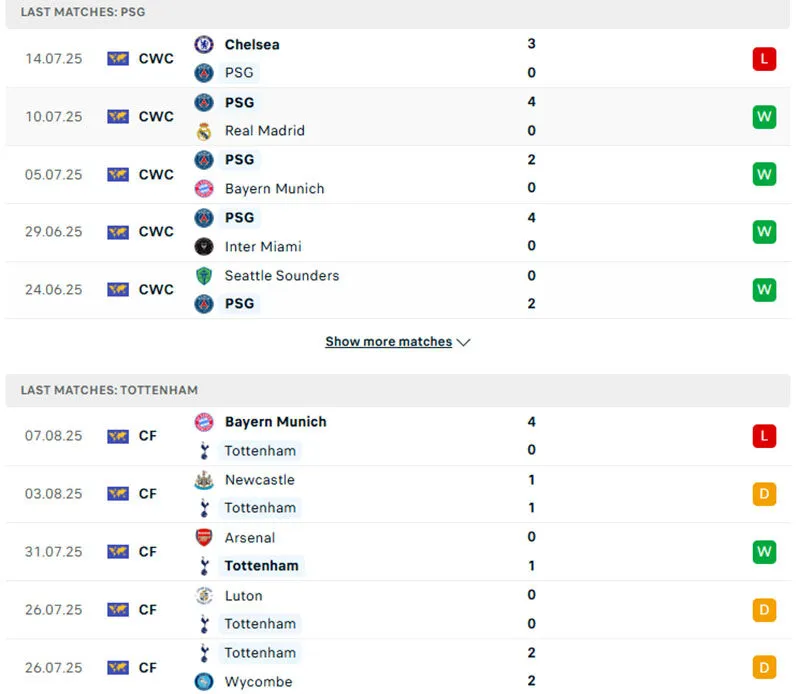
Task: Click the orange D badge for Newcastle match
Action: coord(764,494)
